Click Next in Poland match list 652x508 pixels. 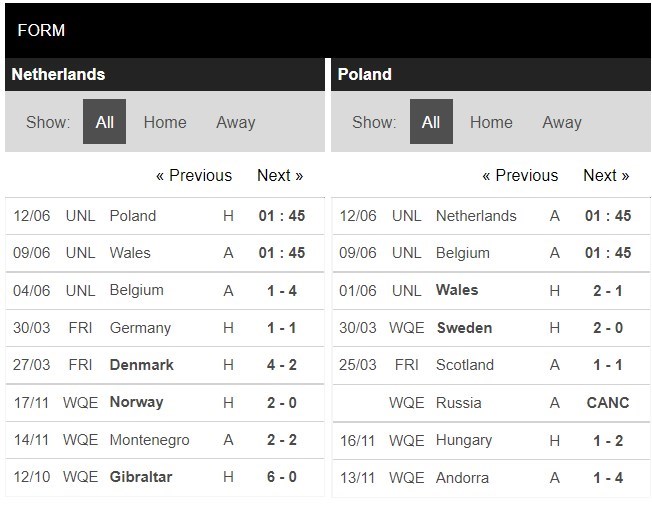606,175
